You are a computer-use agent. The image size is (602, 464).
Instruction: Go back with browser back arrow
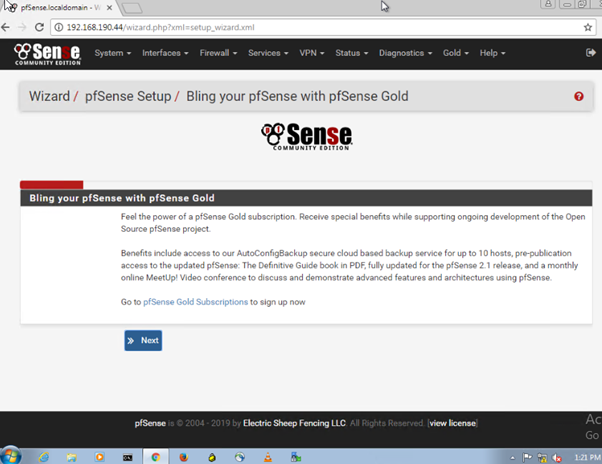(6, 27)
